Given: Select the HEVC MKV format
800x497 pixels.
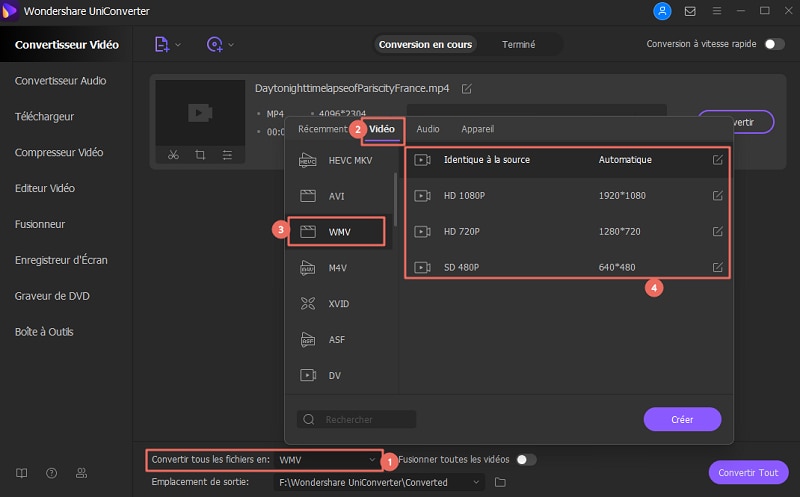Looking at the screenshot, I should pyautogui.click(x=339, y=160).
